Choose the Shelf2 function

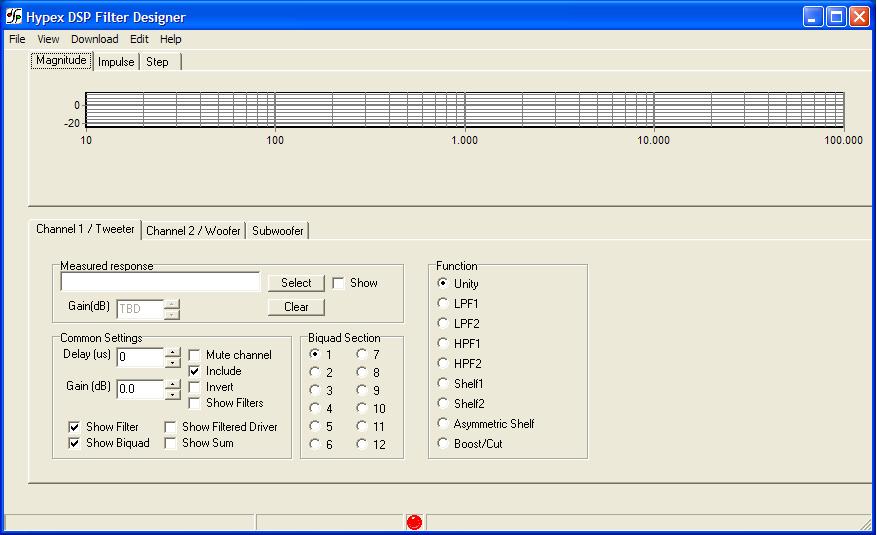point(442,403)
